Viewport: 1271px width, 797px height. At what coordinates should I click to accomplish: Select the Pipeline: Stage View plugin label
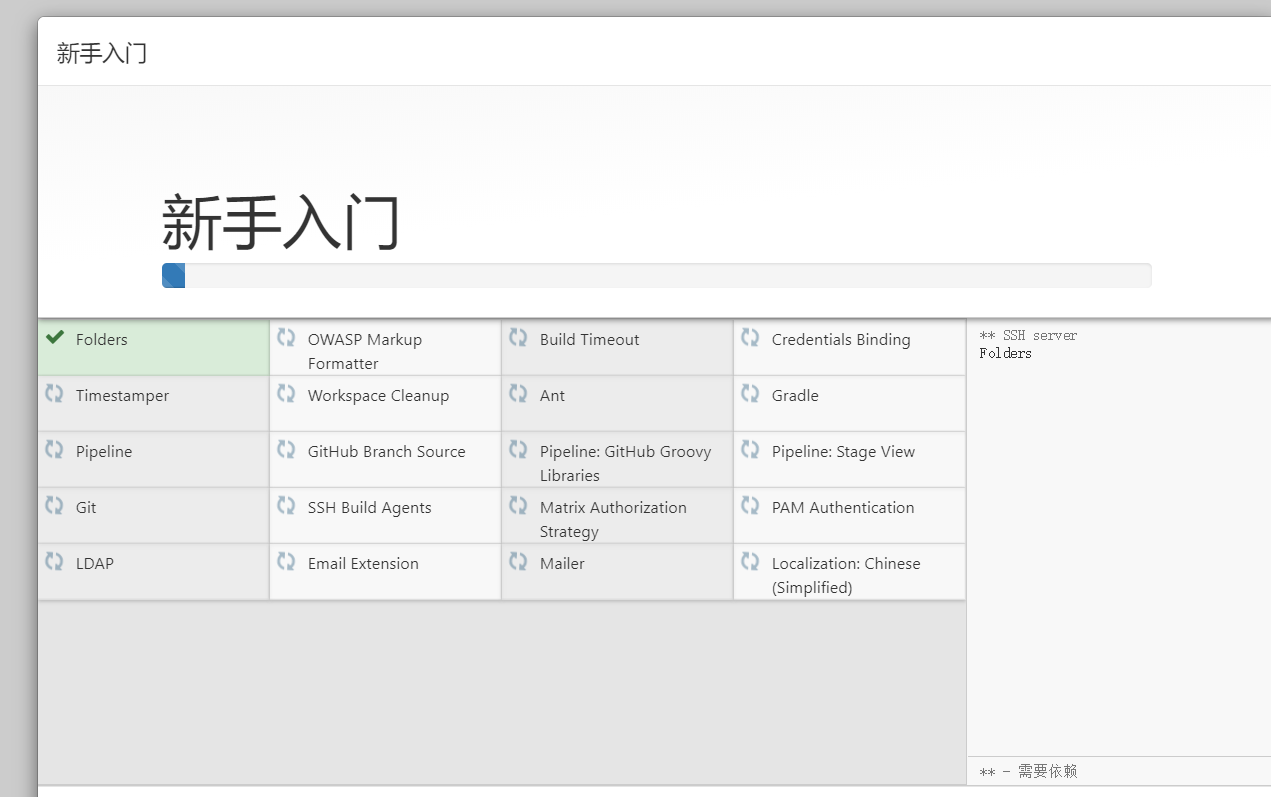(x=843, y=452)
